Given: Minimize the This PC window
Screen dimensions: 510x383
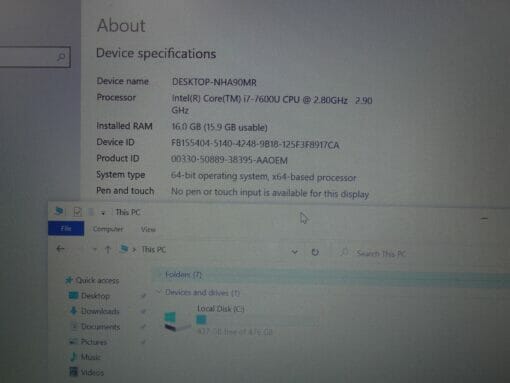Looking at the screenshot, I should tap(484, 219).
